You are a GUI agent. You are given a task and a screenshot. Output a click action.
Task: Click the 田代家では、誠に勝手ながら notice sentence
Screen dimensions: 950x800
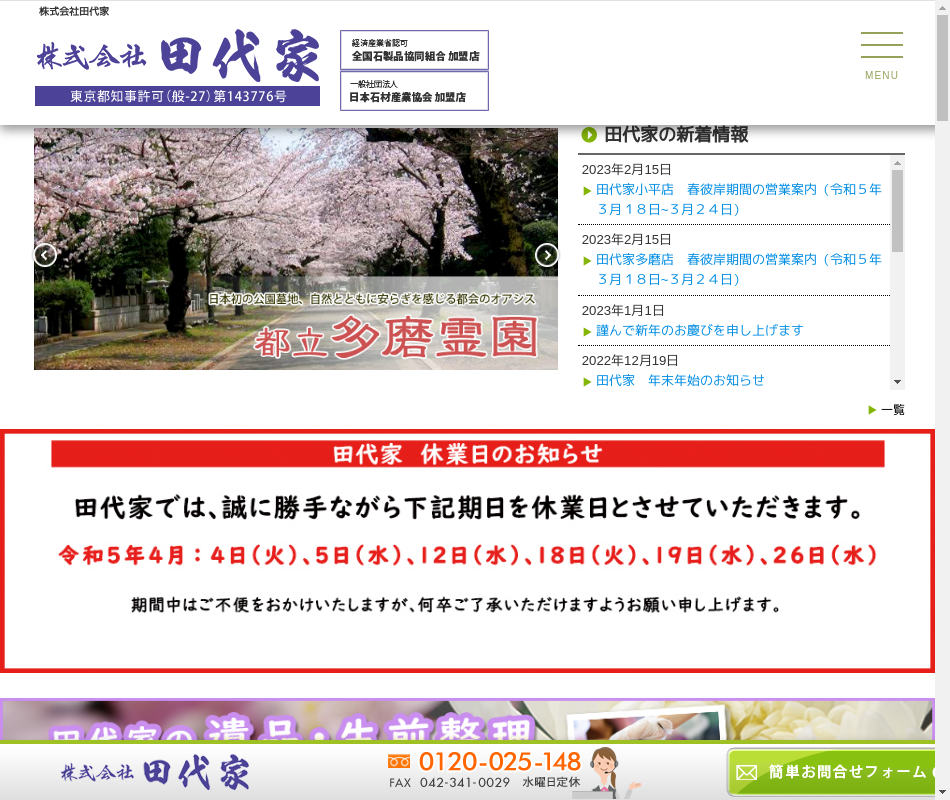(468, 507)
